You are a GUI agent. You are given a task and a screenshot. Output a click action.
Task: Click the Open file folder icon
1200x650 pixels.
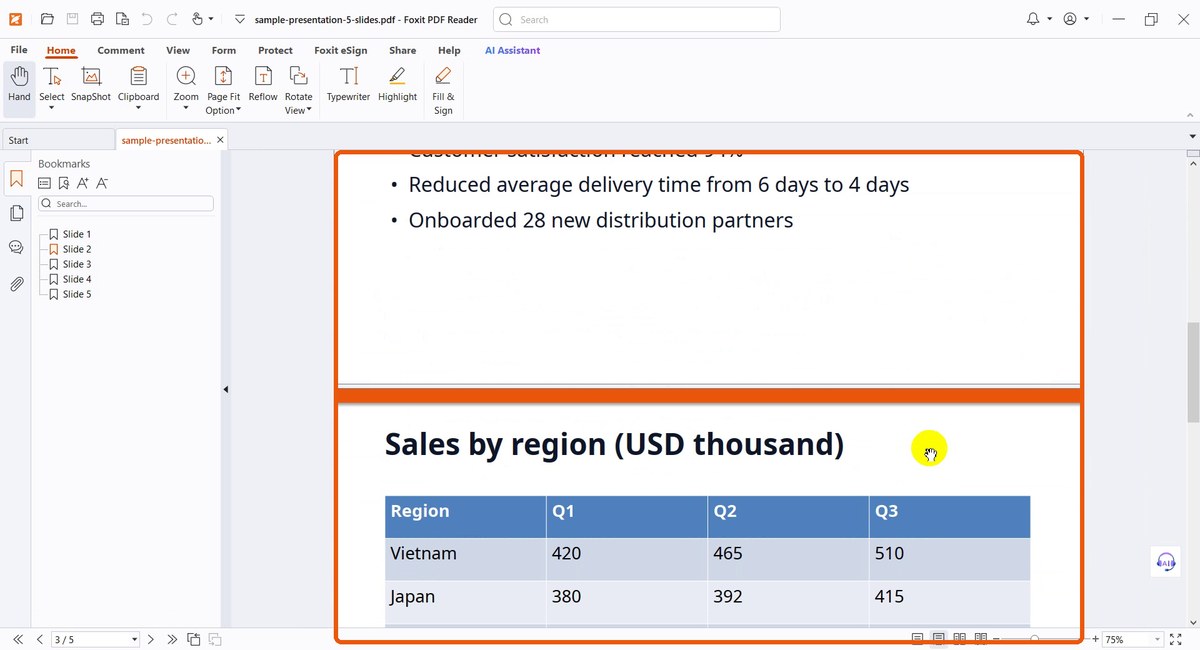(47, 19)
